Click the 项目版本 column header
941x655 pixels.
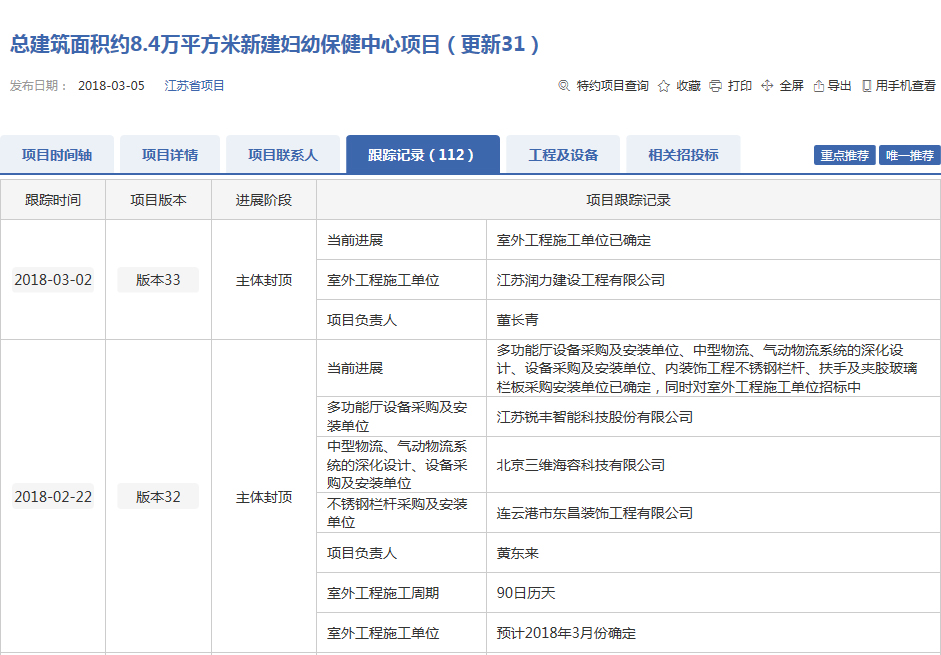click(158, 200)
